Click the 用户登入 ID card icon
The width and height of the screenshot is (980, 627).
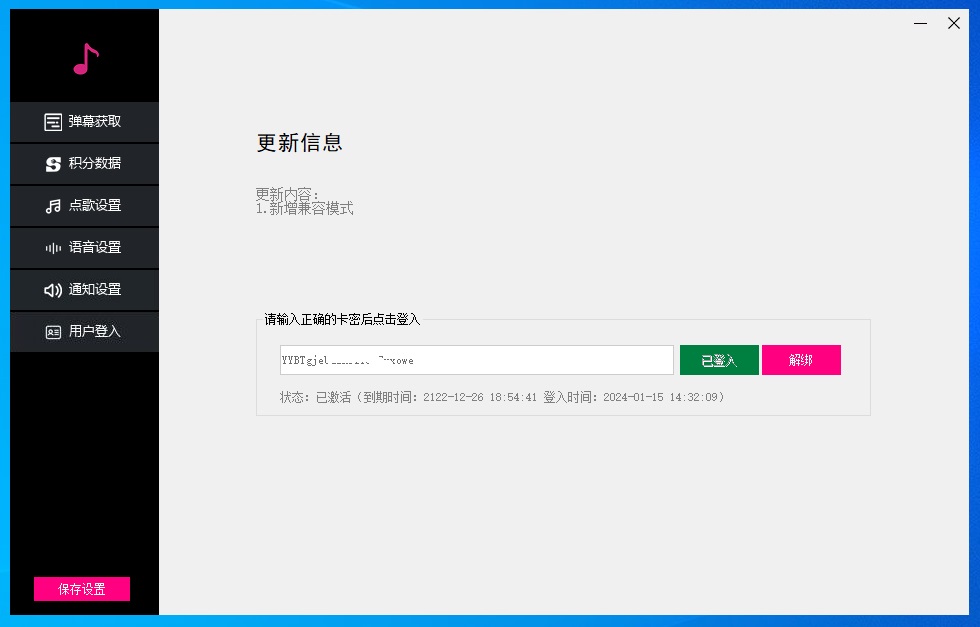pyautogui.click(x=53, y=332)
